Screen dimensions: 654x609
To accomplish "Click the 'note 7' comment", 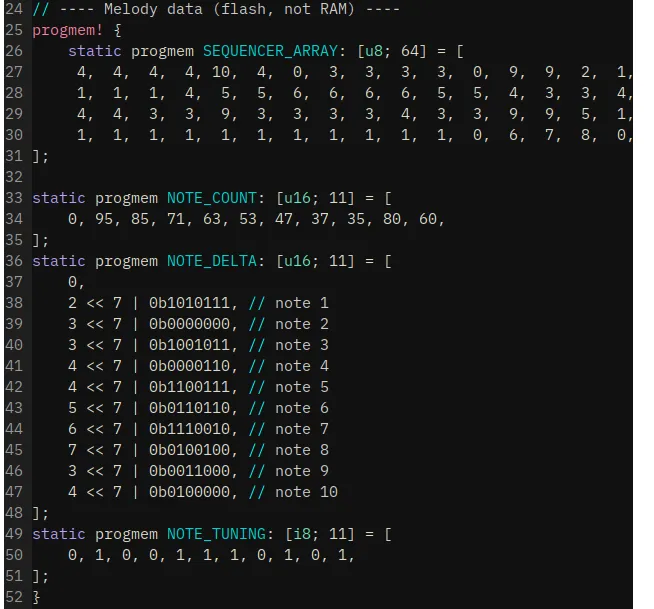I will click(x=302, y=429).
